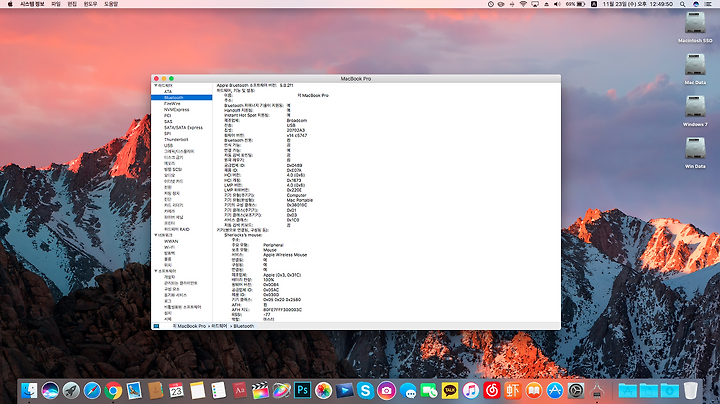This screenshot has height=404, width=720.
Task: Select PCI in the sidebar
Action: [168, 116]
